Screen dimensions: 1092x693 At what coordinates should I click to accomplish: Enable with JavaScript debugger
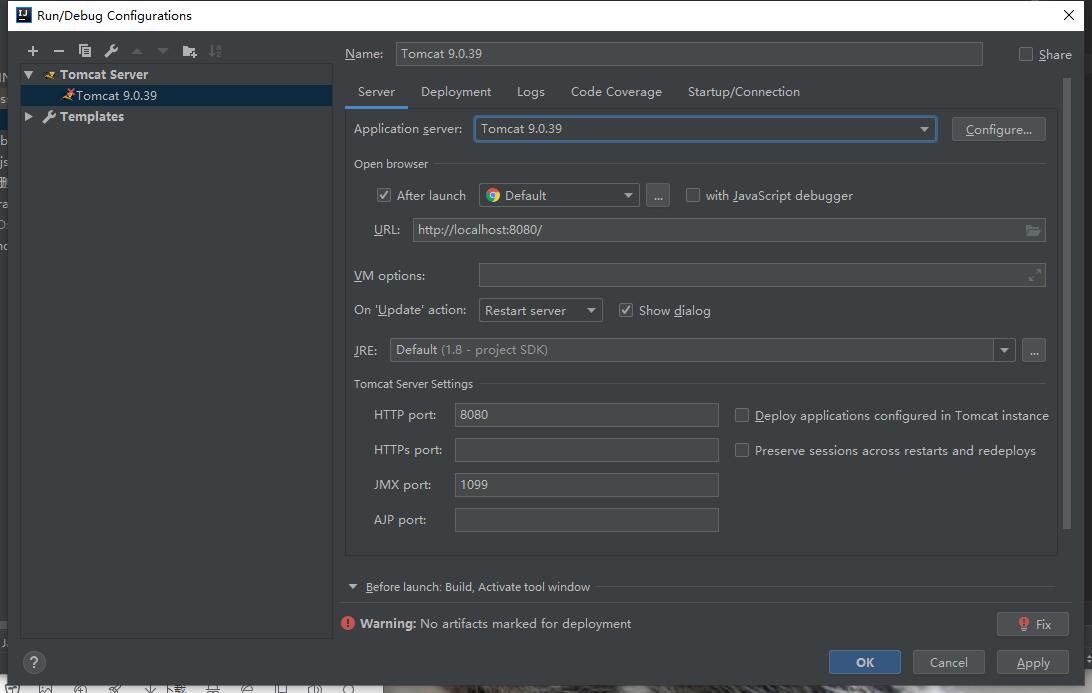692,195
